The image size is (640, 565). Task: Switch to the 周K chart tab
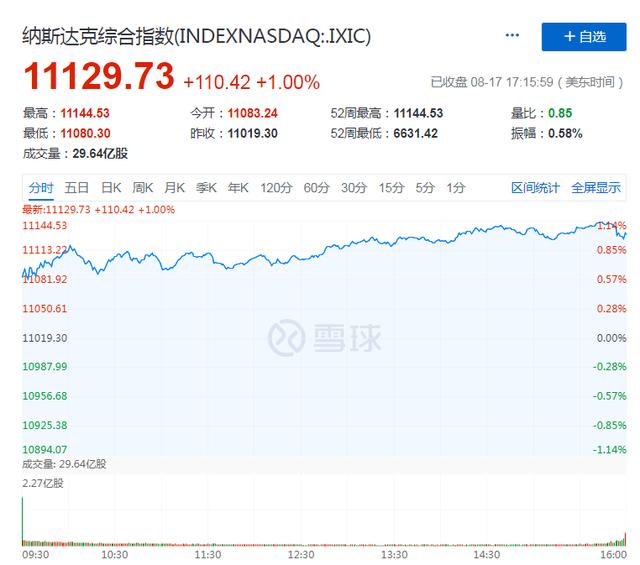(143, 188)
